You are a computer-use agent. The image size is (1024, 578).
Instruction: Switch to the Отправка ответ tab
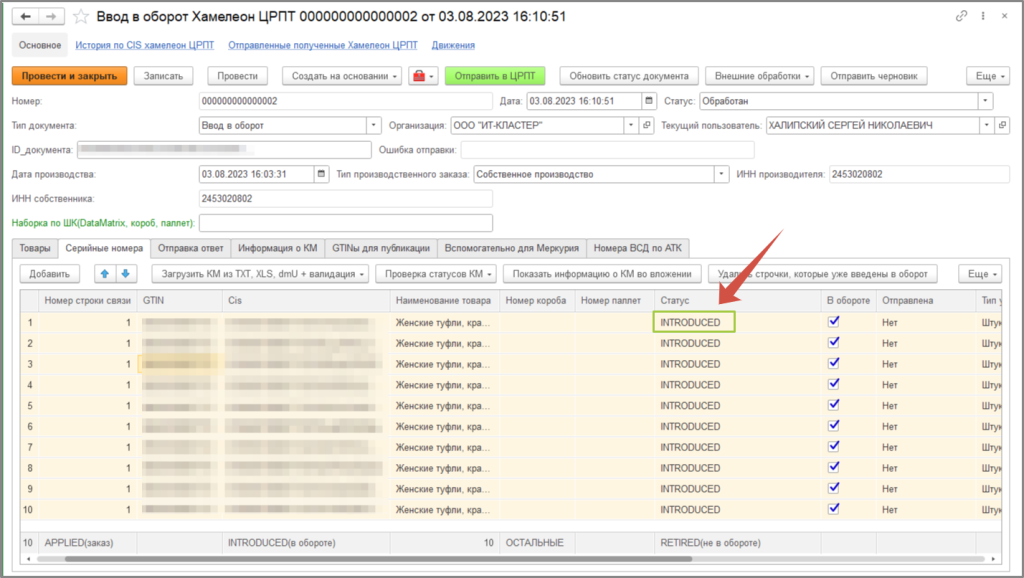(x=191, y=248)
